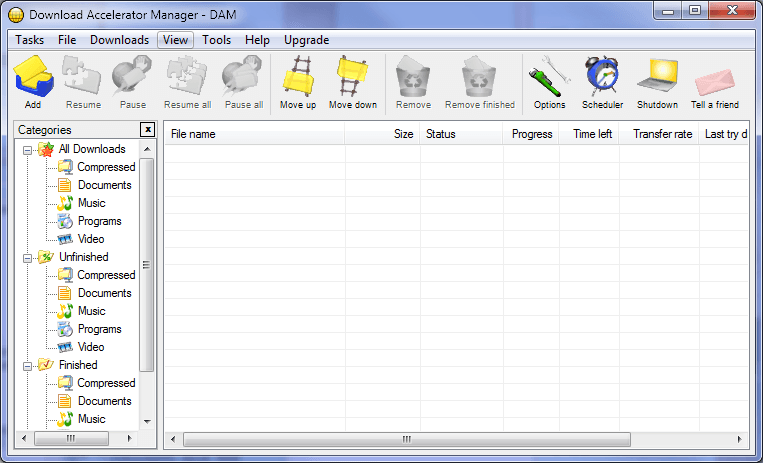Close the Categories panel
Image resolution: width=763 pixels, height=463 pixels.
pos(147,130)
